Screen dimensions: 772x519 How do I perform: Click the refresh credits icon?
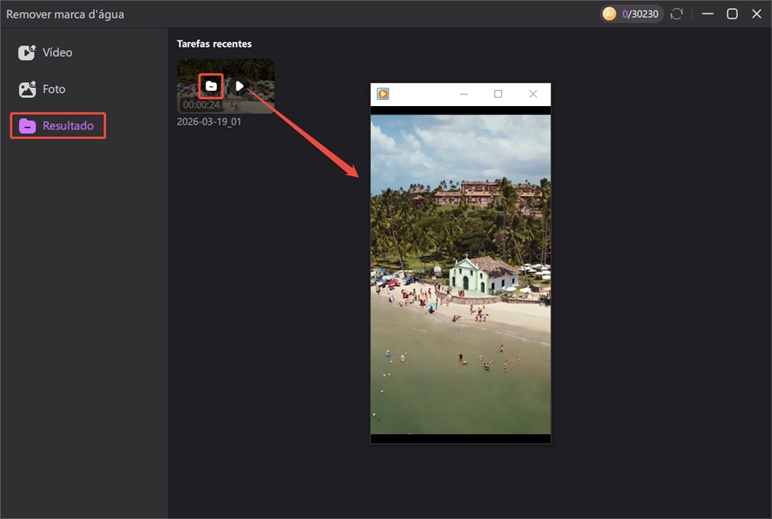[677, 14]
